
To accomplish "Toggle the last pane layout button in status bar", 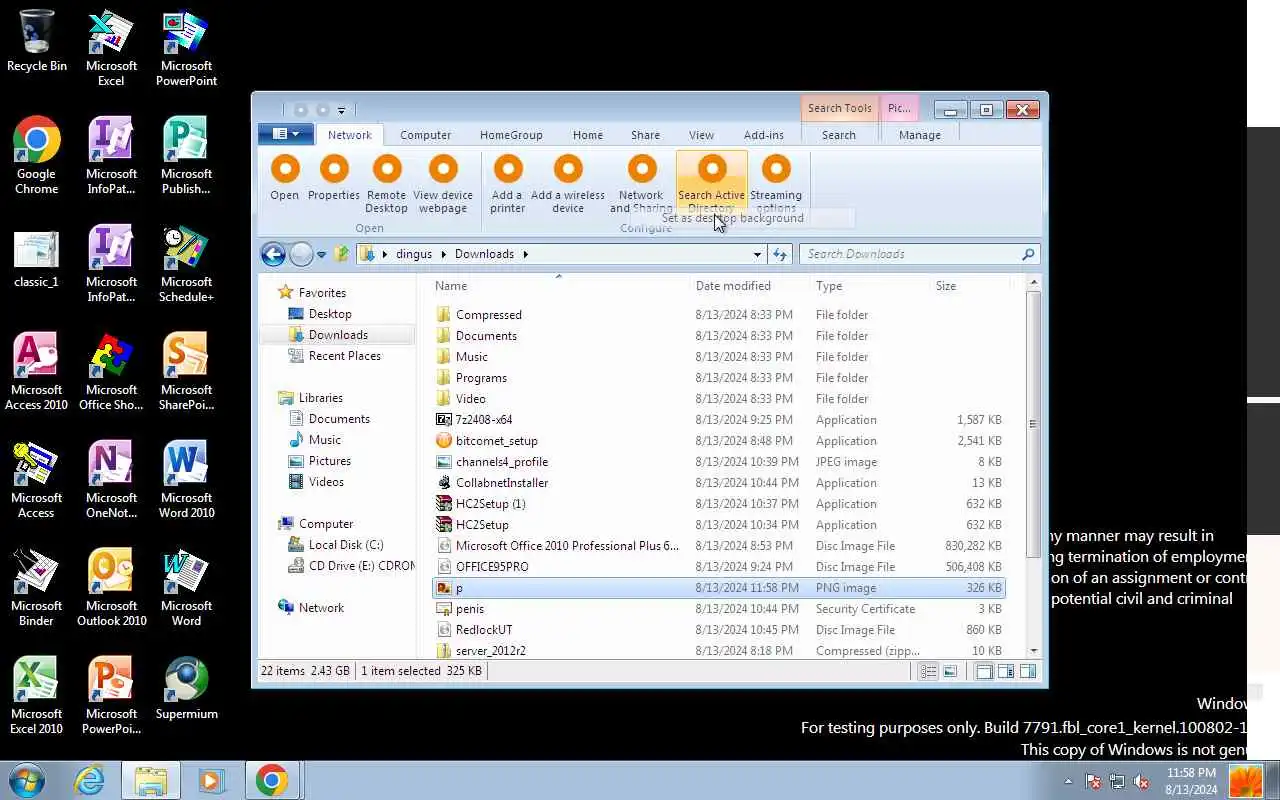I will point(1027,672).
